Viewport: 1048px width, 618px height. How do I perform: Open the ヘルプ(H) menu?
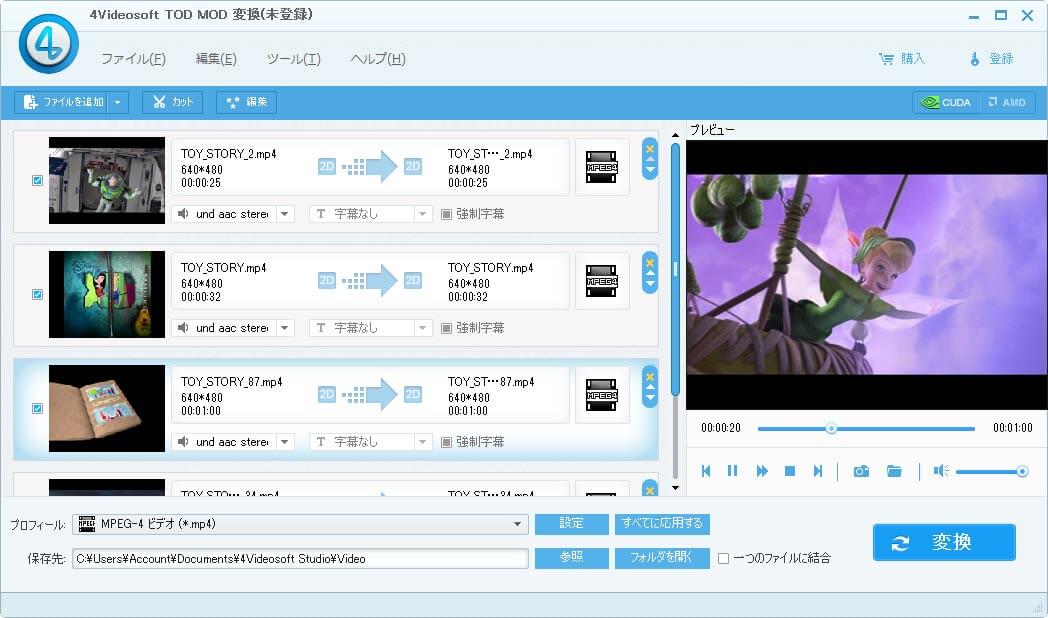pos(378,59)
